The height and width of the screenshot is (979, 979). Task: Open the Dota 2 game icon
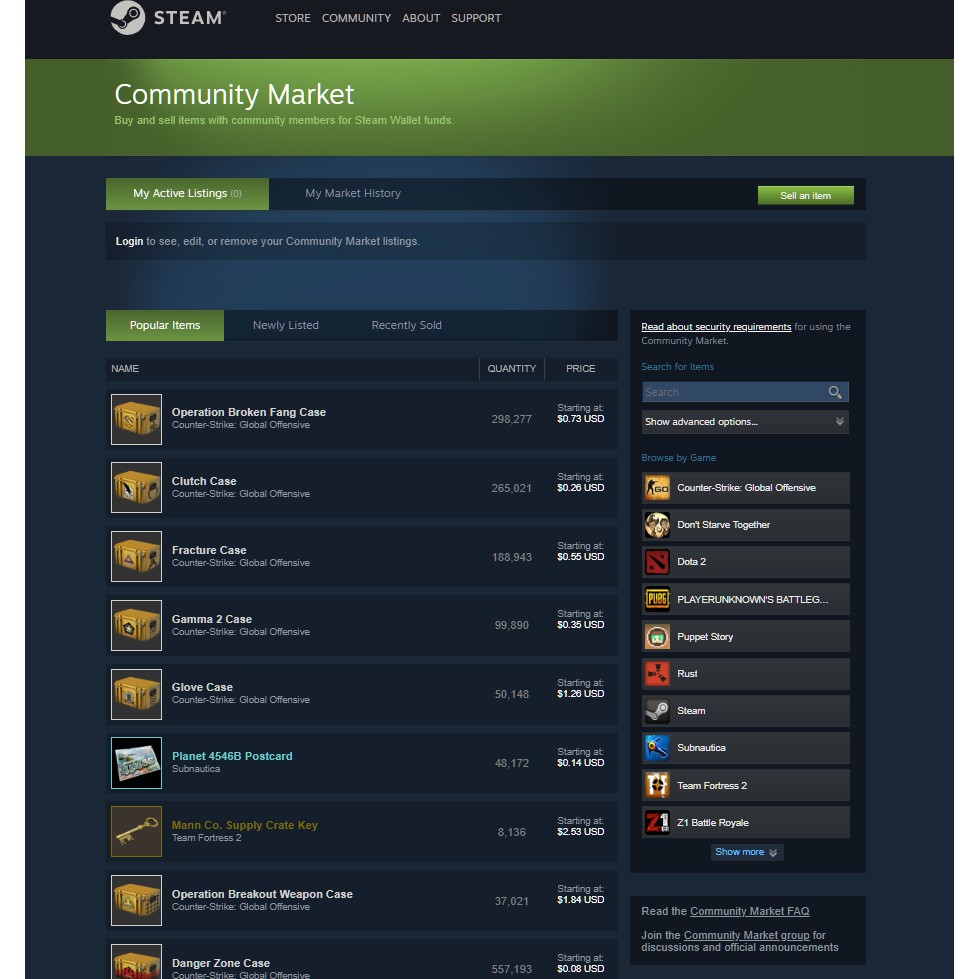point(657,562)
